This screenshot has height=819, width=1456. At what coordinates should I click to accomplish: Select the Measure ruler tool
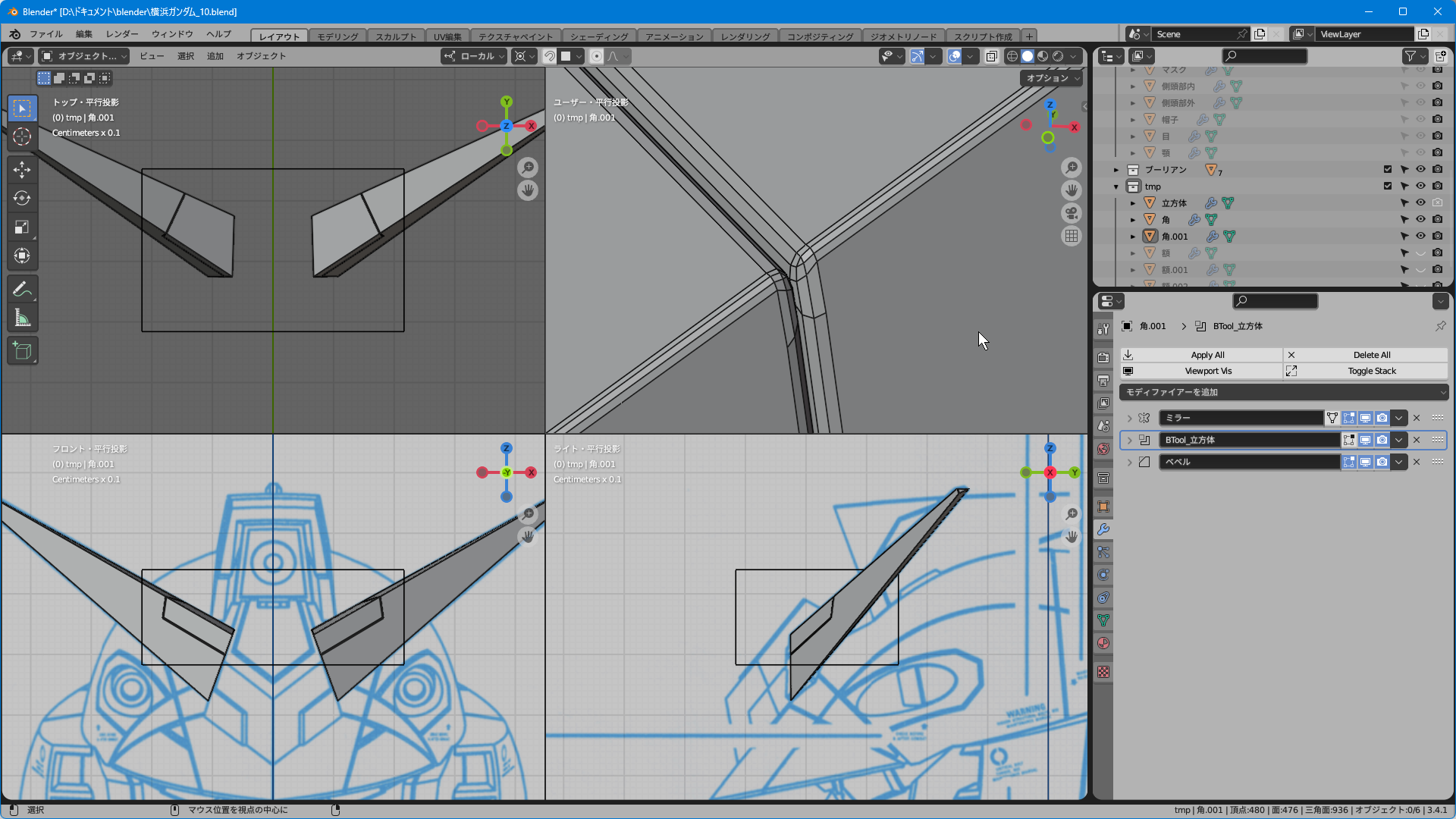[x=22, y=318]
